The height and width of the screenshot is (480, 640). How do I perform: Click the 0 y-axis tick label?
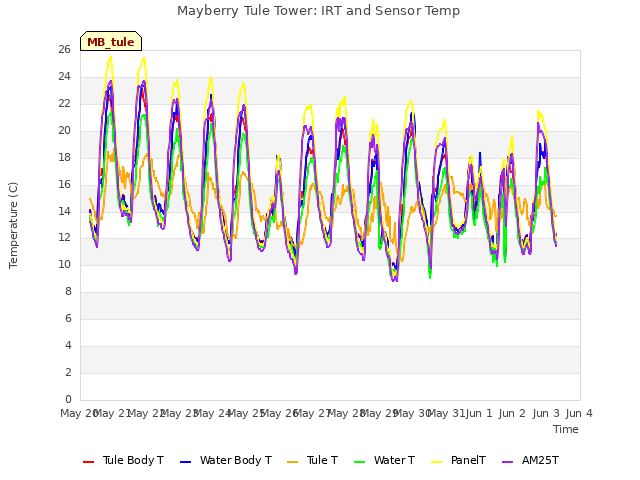68,399
